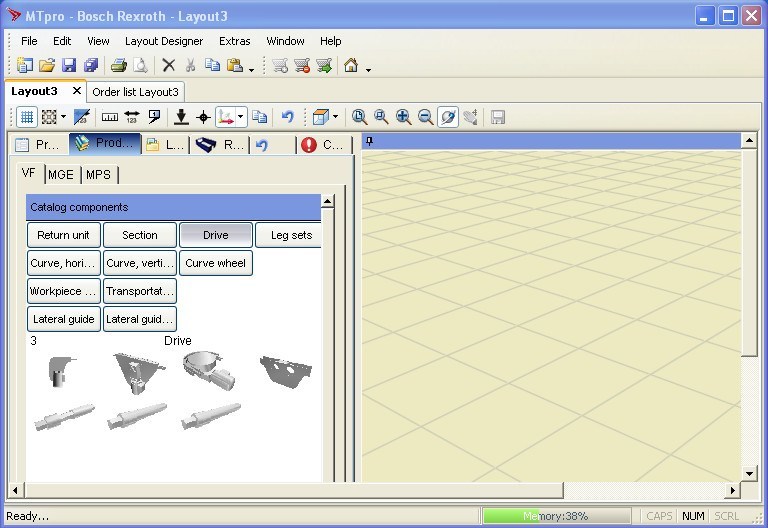Click the shopping cart remove icon
The height and width of the screenshot is (528, 768).
(302, 65)
